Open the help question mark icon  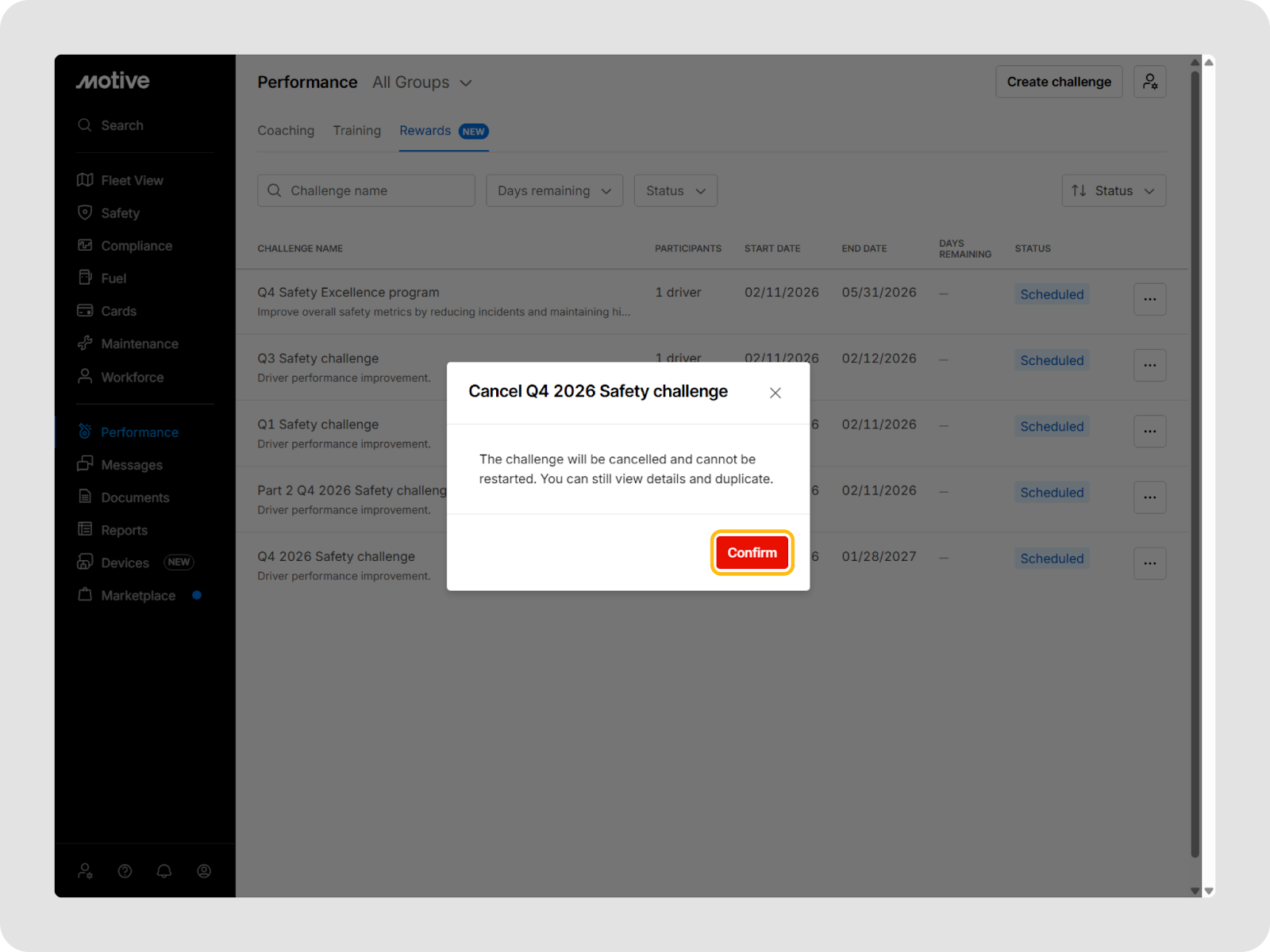125,871
